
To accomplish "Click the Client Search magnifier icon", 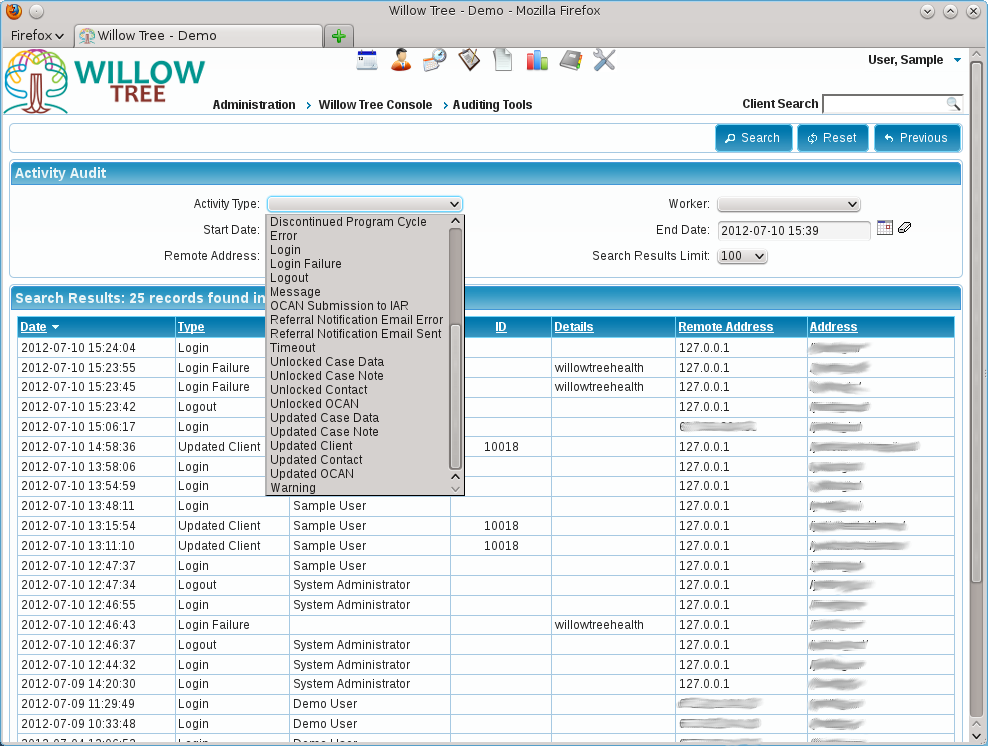I will click(953, 104).
